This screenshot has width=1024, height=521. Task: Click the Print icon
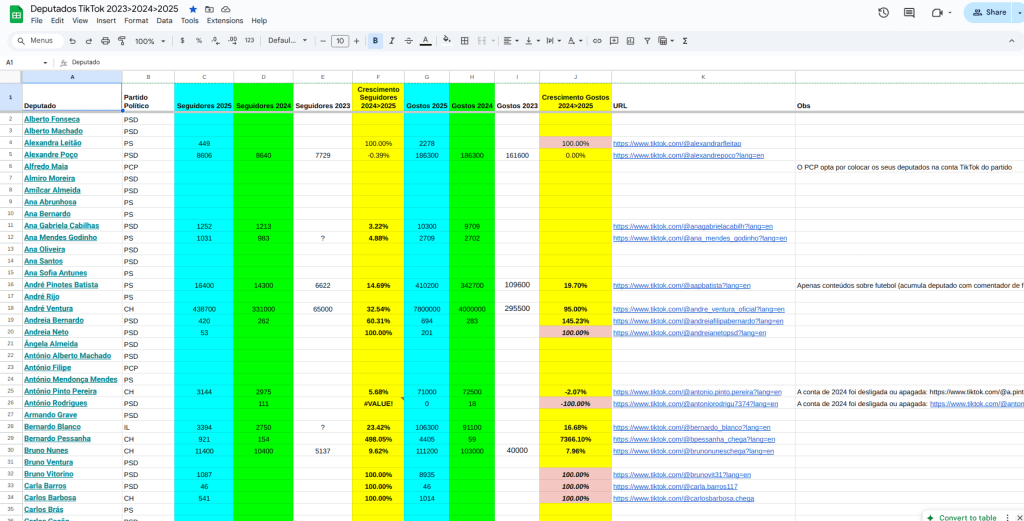point(105,41)
